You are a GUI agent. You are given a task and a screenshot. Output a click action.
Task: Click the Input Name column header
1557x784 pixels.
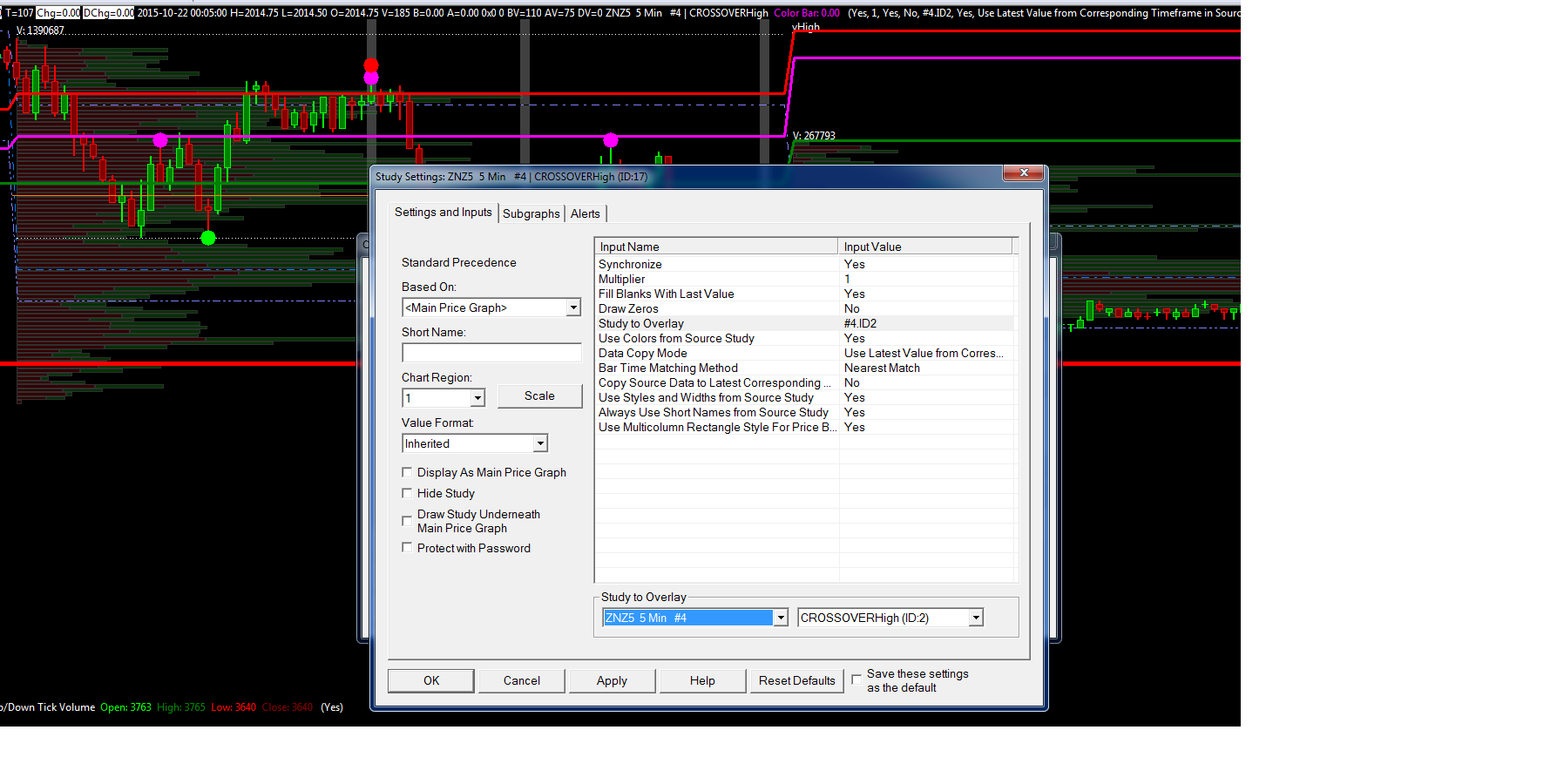[715, 247]
